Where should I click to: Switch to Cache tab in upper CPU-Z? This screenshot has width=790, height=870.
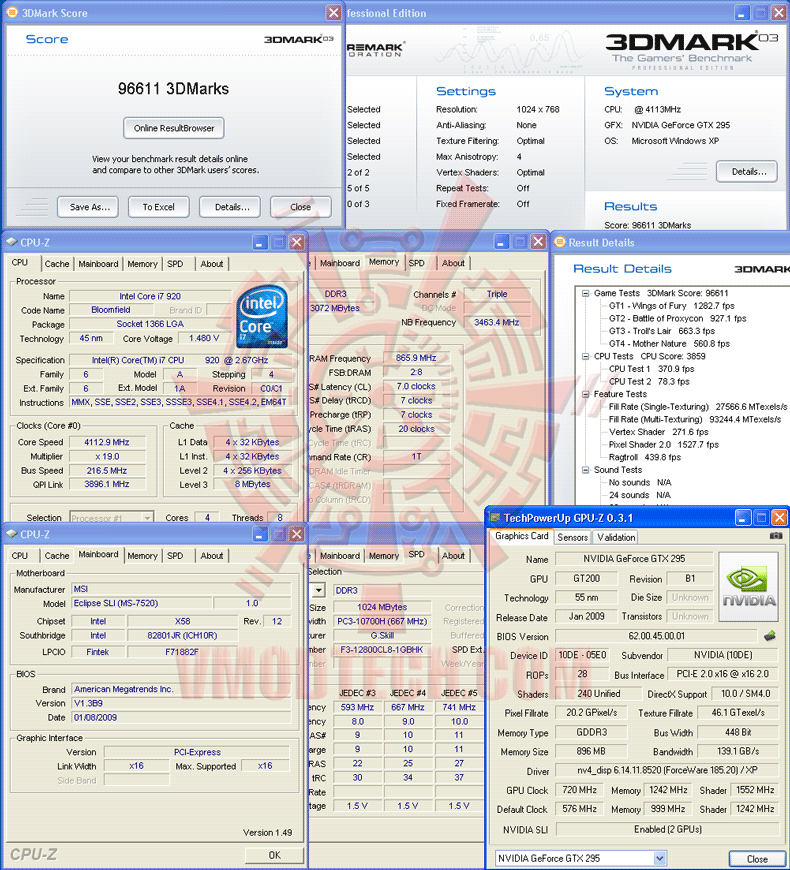(x=57, y=264)
